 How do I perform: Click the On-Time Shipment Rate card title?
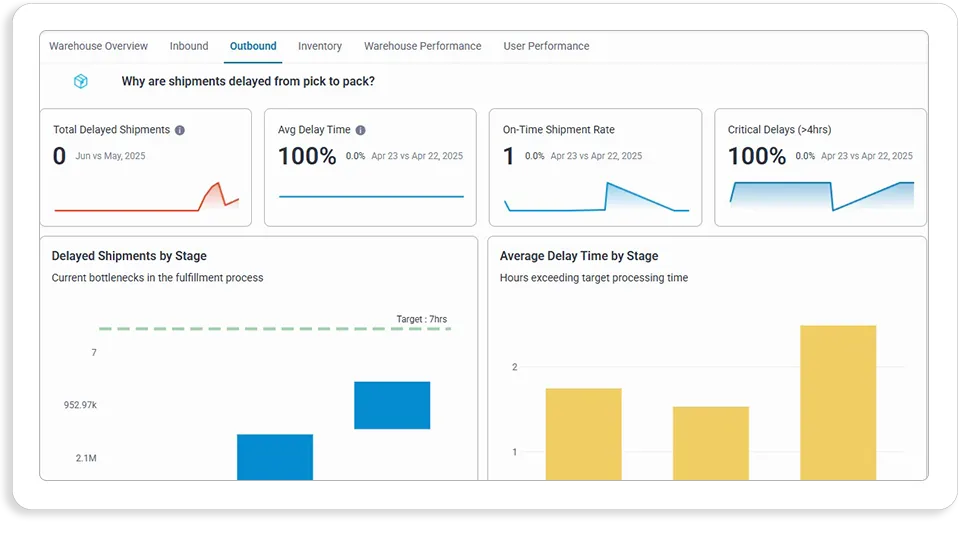click(558, 130)
